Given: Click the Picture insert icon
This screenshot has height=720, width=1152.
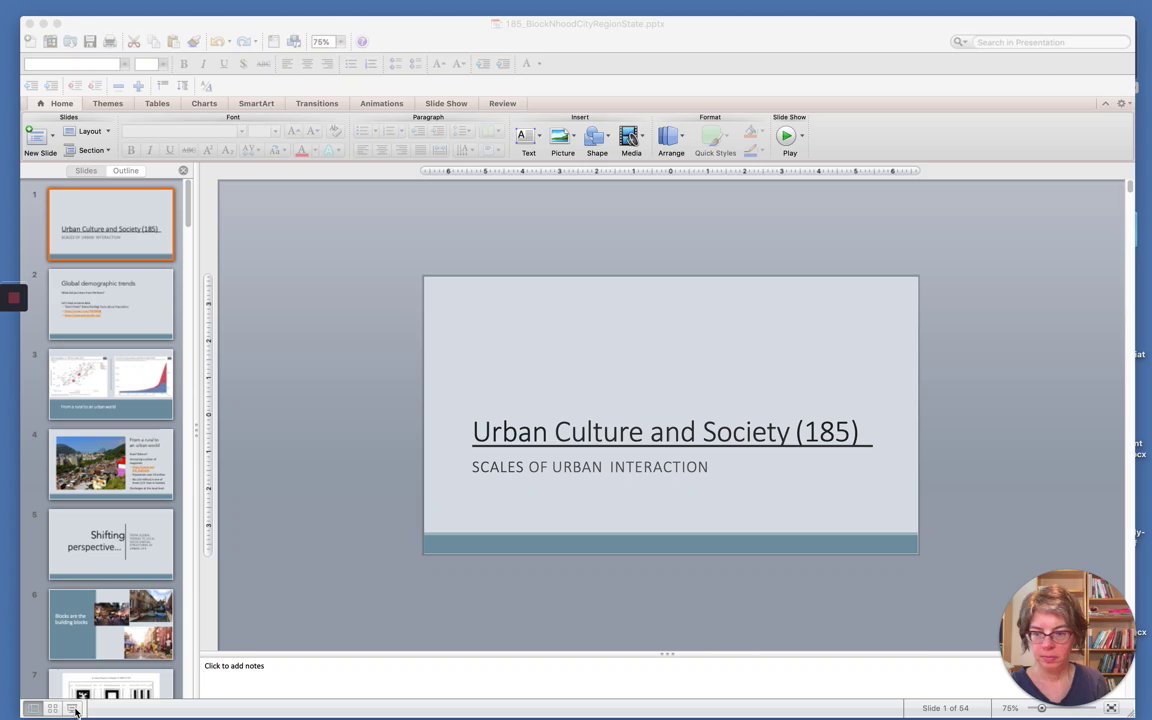Looking at the screenshot, I should (x=559, y=136).
